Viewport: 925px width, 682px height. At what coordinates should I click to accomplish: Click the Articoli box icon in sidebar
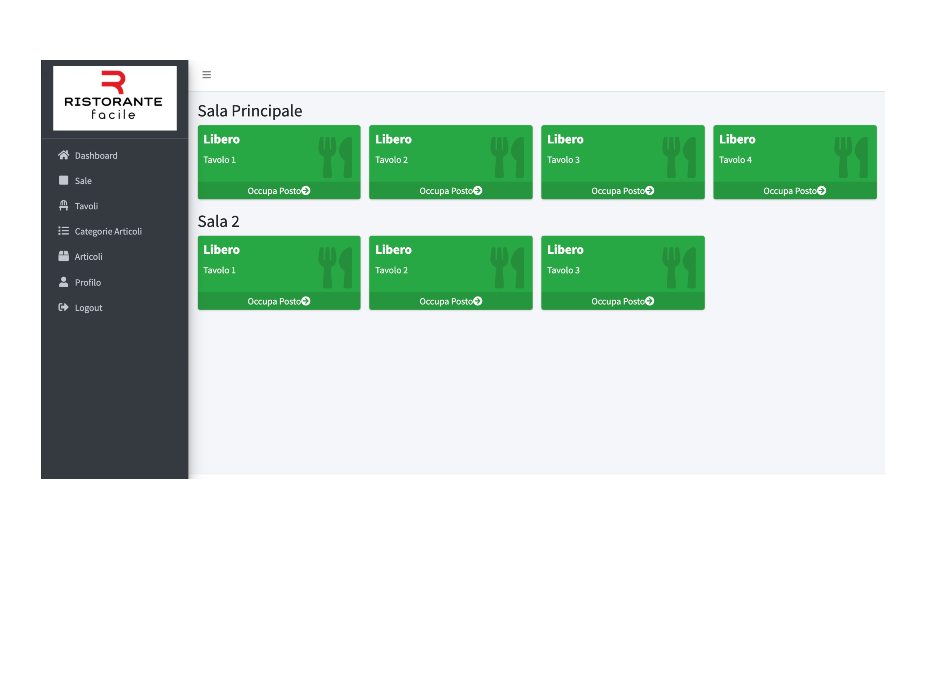pos(64,257)
